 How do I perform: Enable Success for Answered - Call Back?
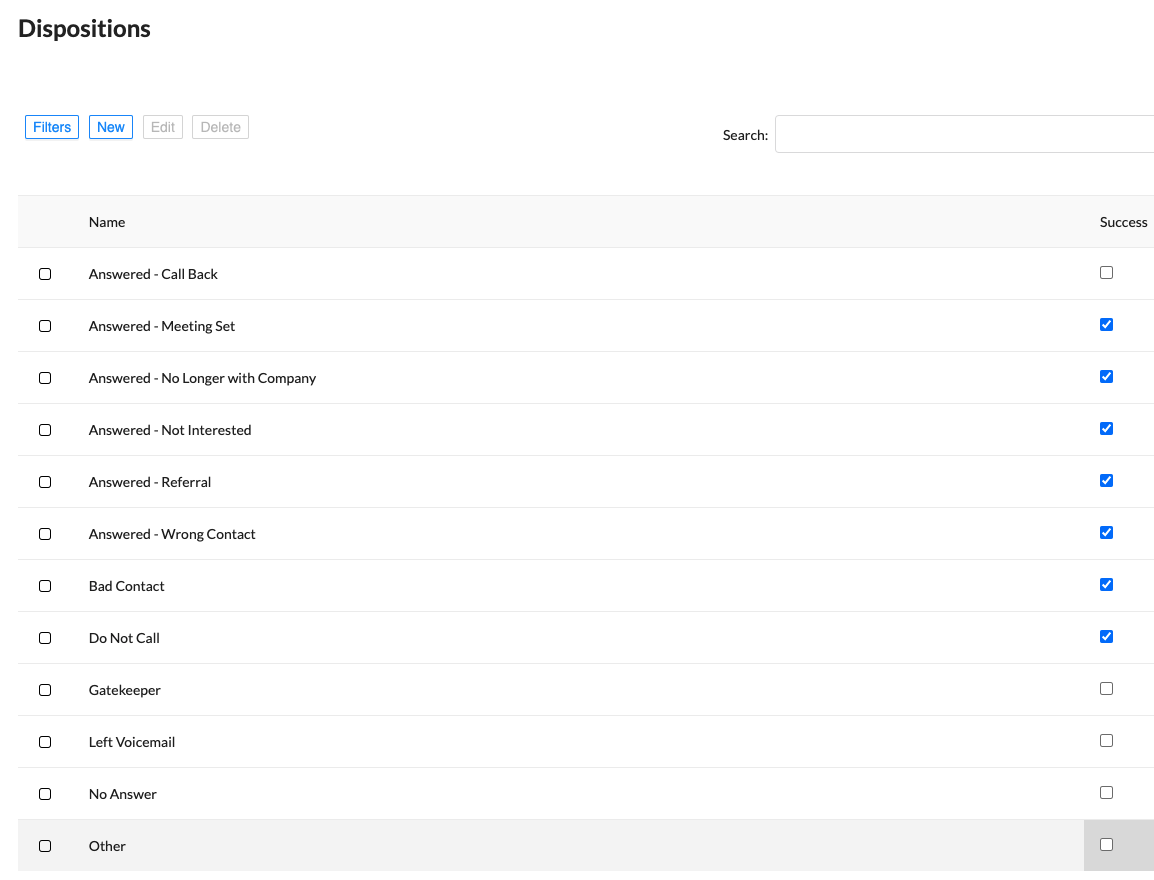pos(1106,272)
